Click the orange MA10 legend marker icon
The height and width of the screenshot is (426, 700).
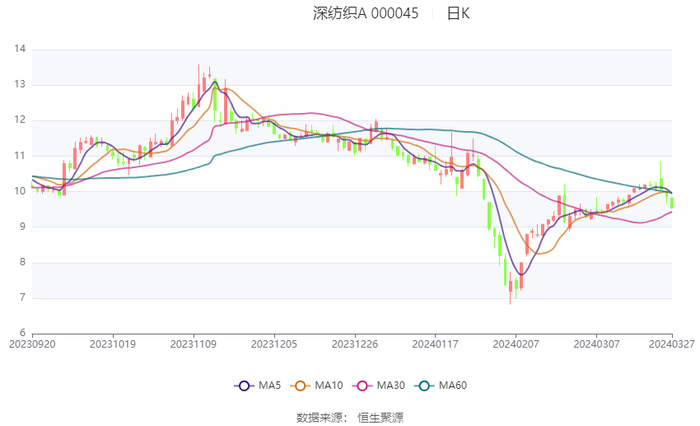coord(300,386)
